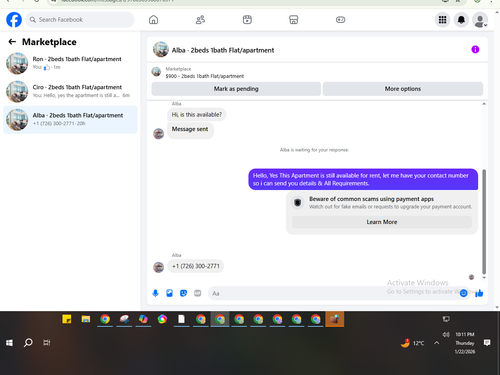Click Ron's conversation listing thumbnail
The width and height of the screenshot is (500, 375).
pos(17,63)
